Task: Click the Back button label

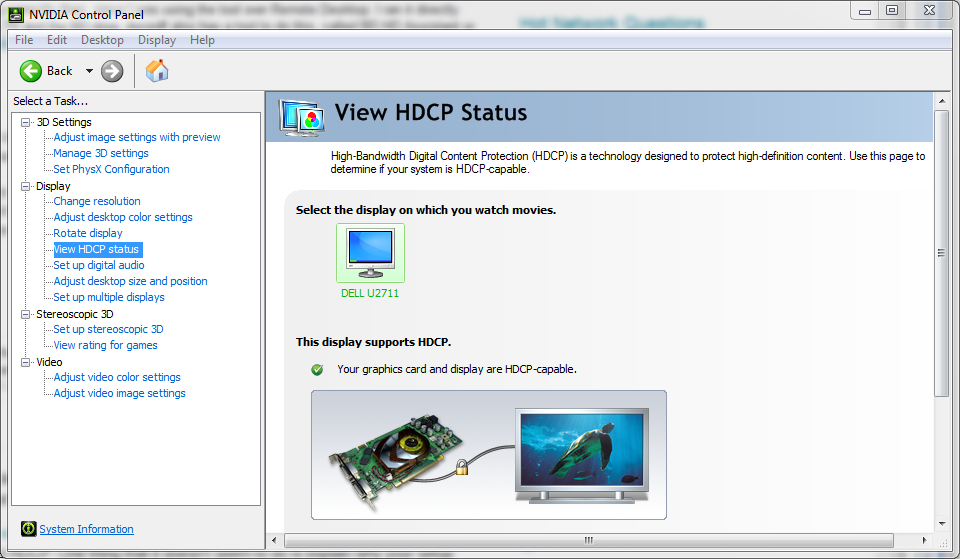Action: tap(59, 71)
